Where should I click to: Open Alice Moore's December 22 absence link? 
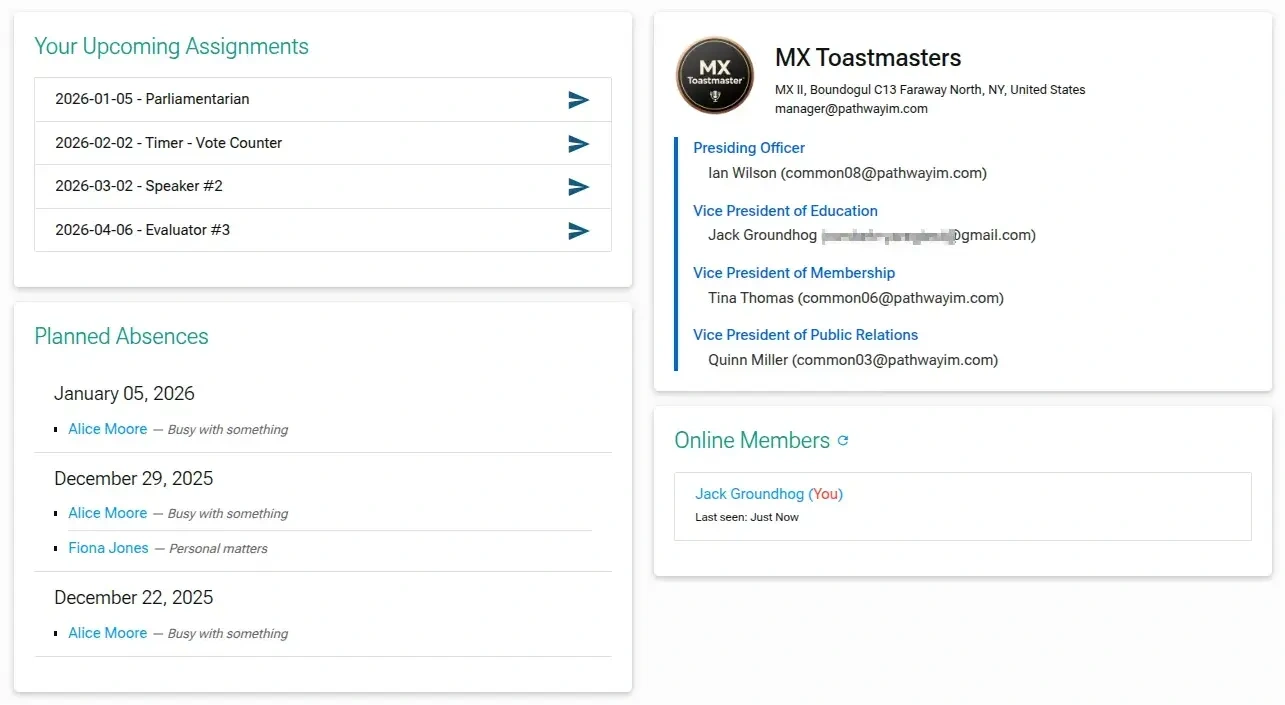[x=108, y=633]
